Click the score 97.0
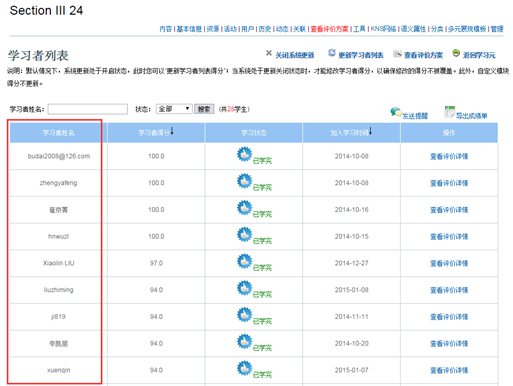 [156, 263]
